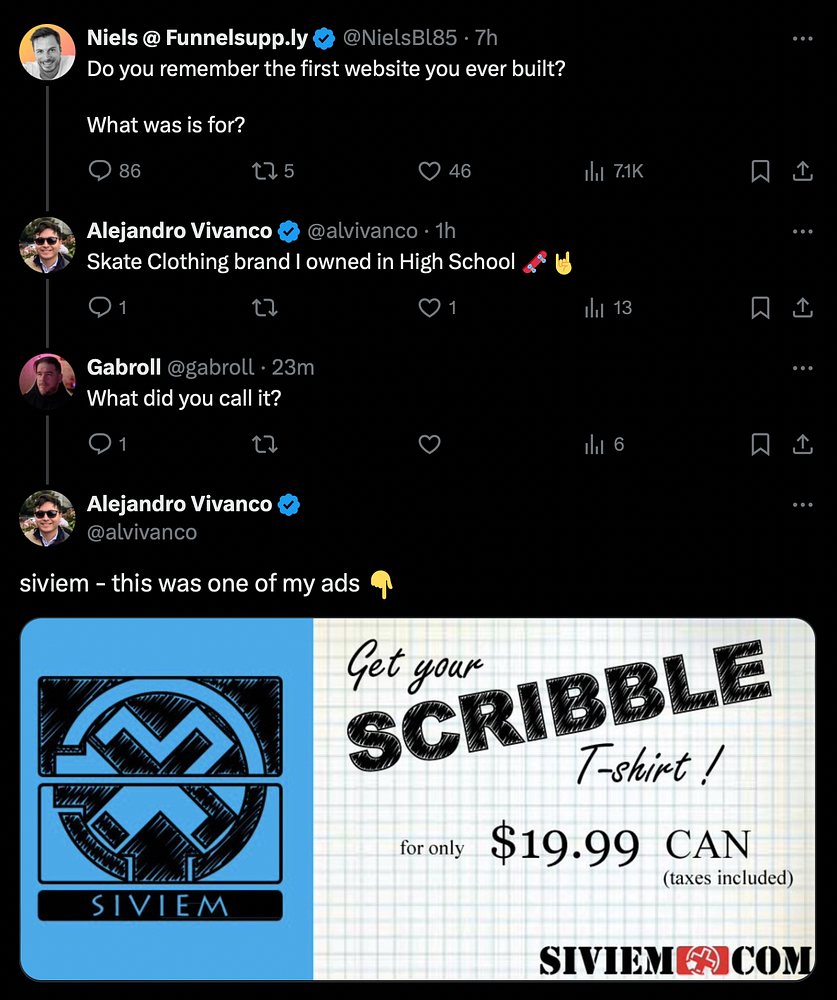
Task: Open the @alvivanco handle on main tweet
Action: 142,532
